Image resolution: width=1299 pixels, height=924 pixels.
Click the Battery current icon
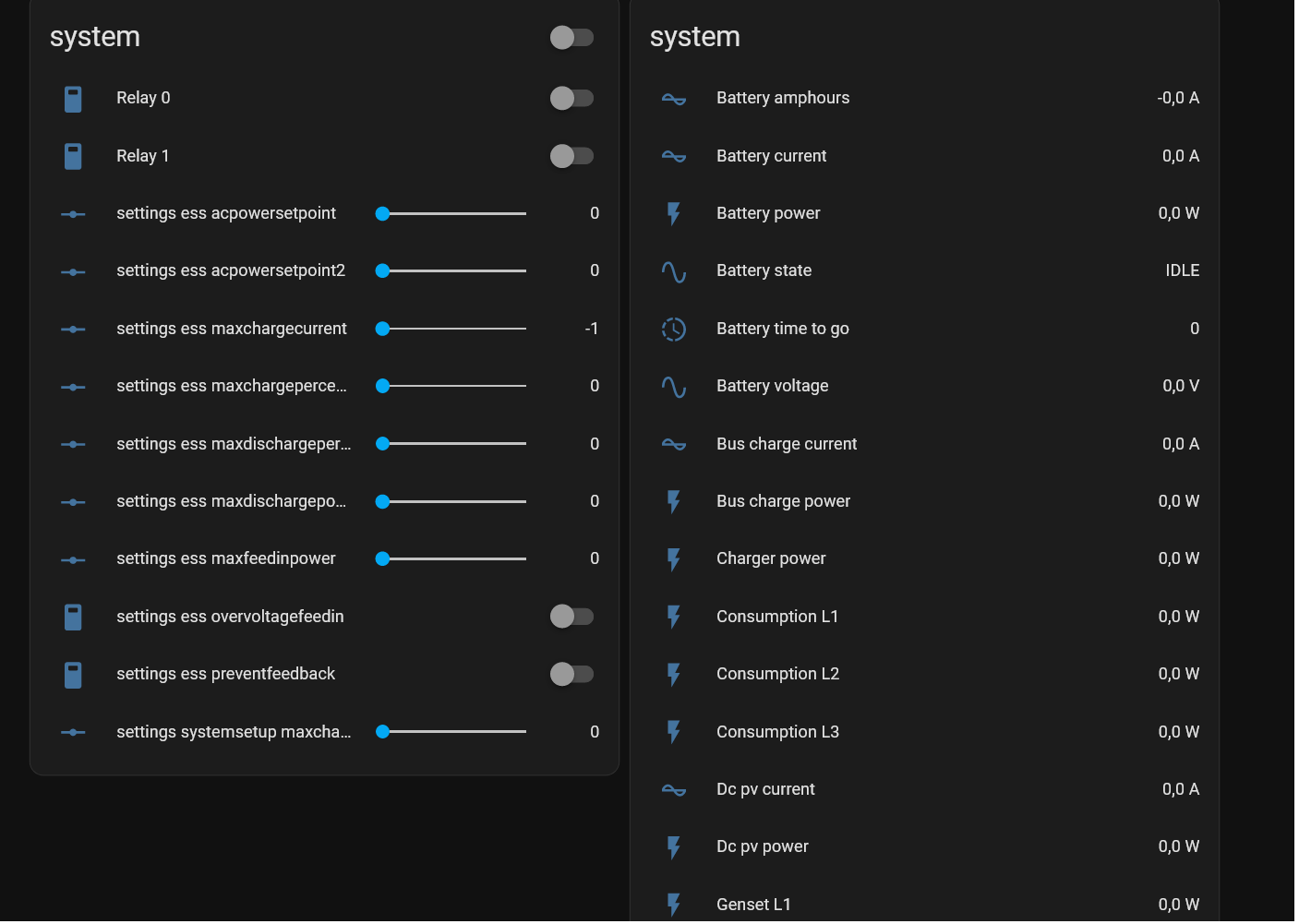pyautogui.click(x=674, y=156)
